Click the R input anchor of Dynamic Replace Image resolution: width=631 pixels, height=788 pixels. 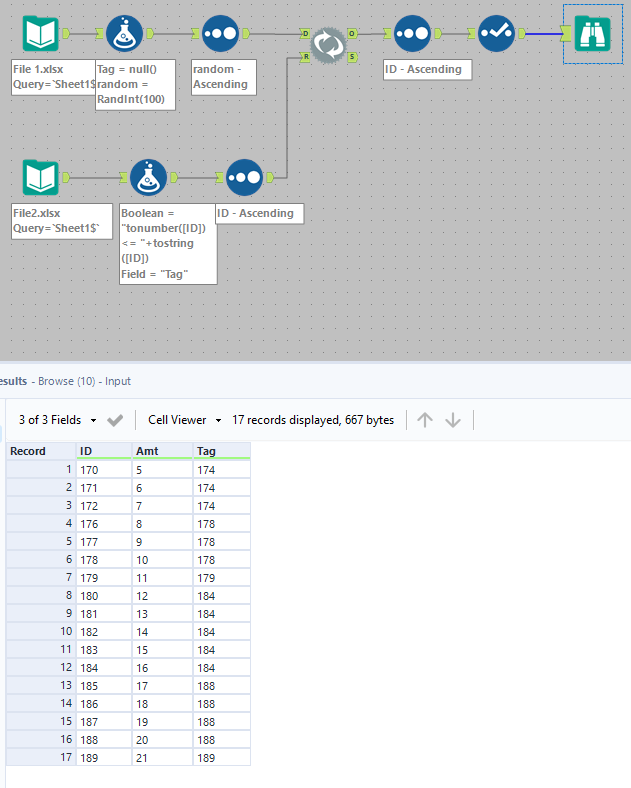(x=305, y=57)
